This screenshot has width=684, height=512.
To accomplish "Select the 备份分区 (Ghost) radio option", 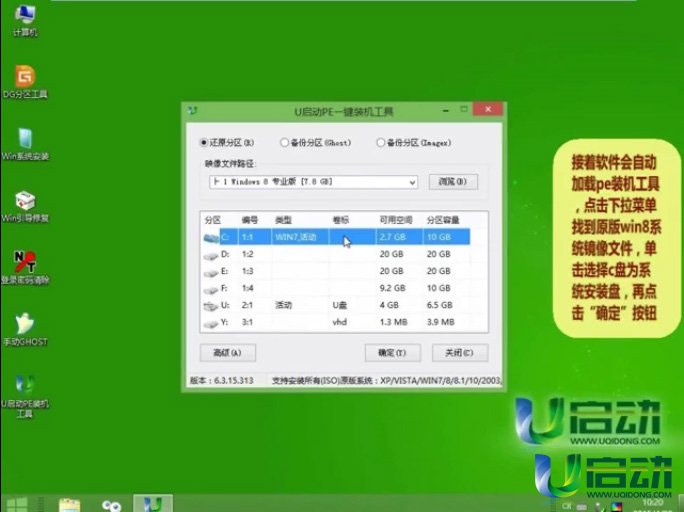I will coord(315,143).
